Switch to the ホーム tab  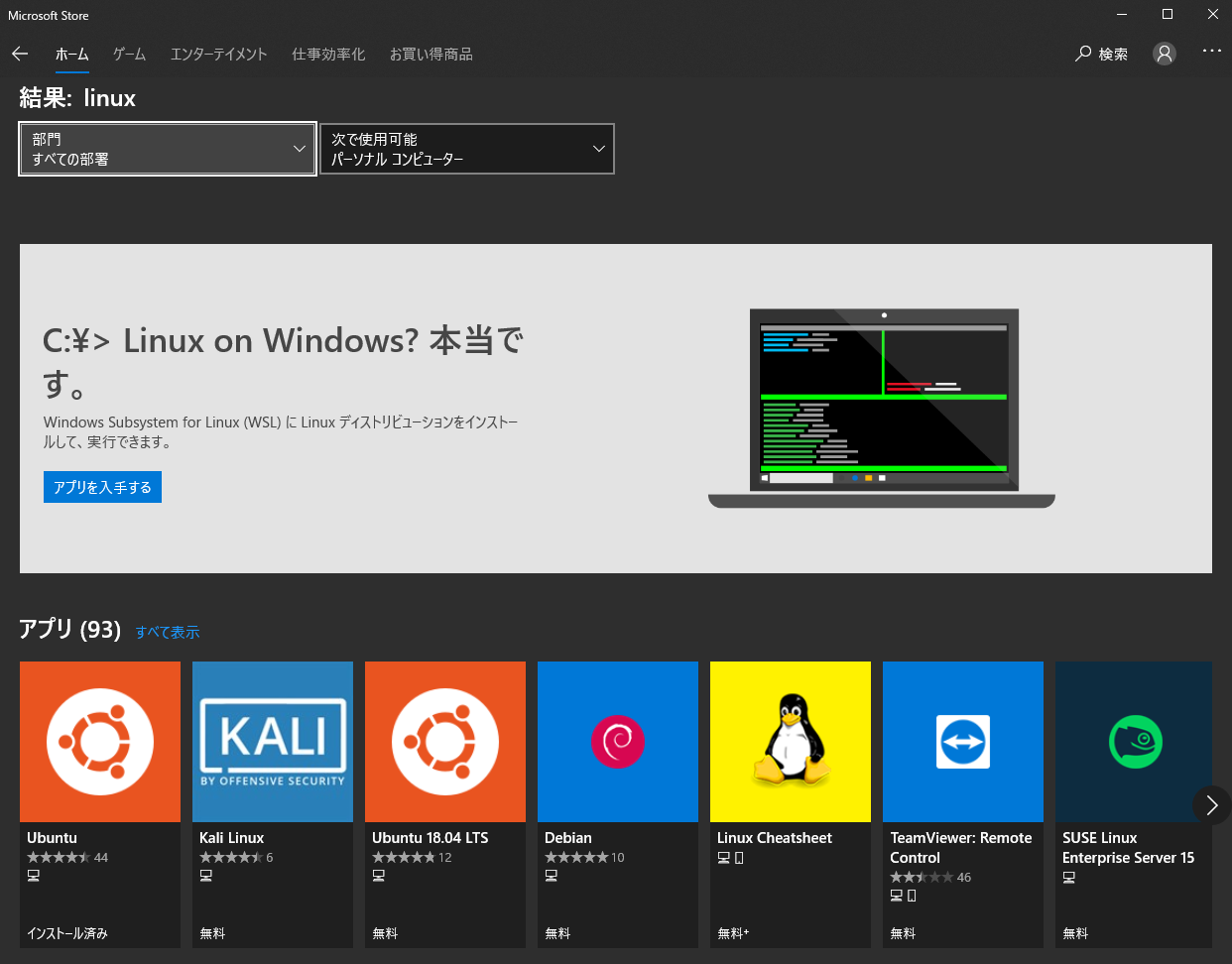tap(71, 55)
